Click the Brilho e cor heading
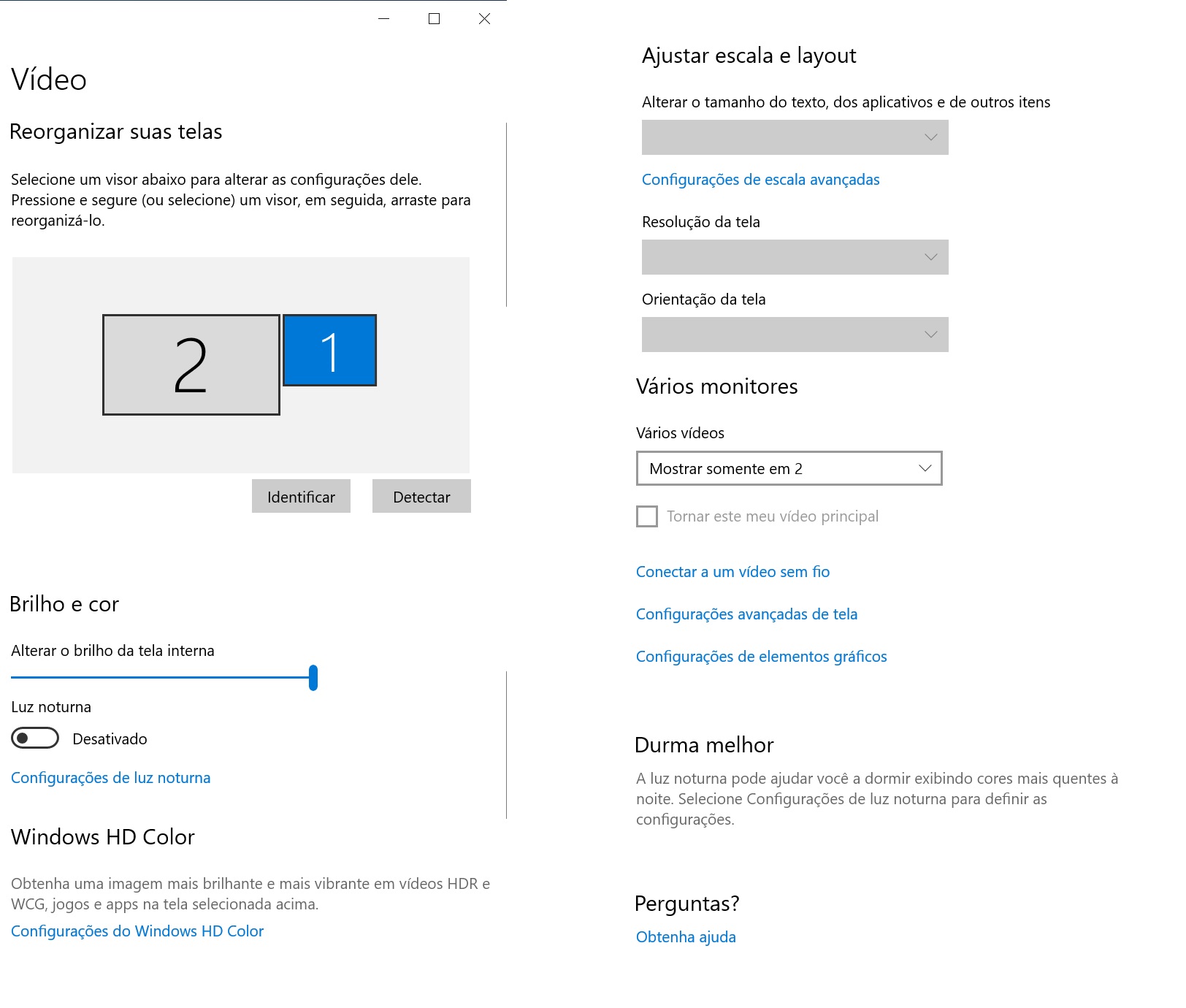This screenshot has width=1186, height=1008. coord(64,604)
